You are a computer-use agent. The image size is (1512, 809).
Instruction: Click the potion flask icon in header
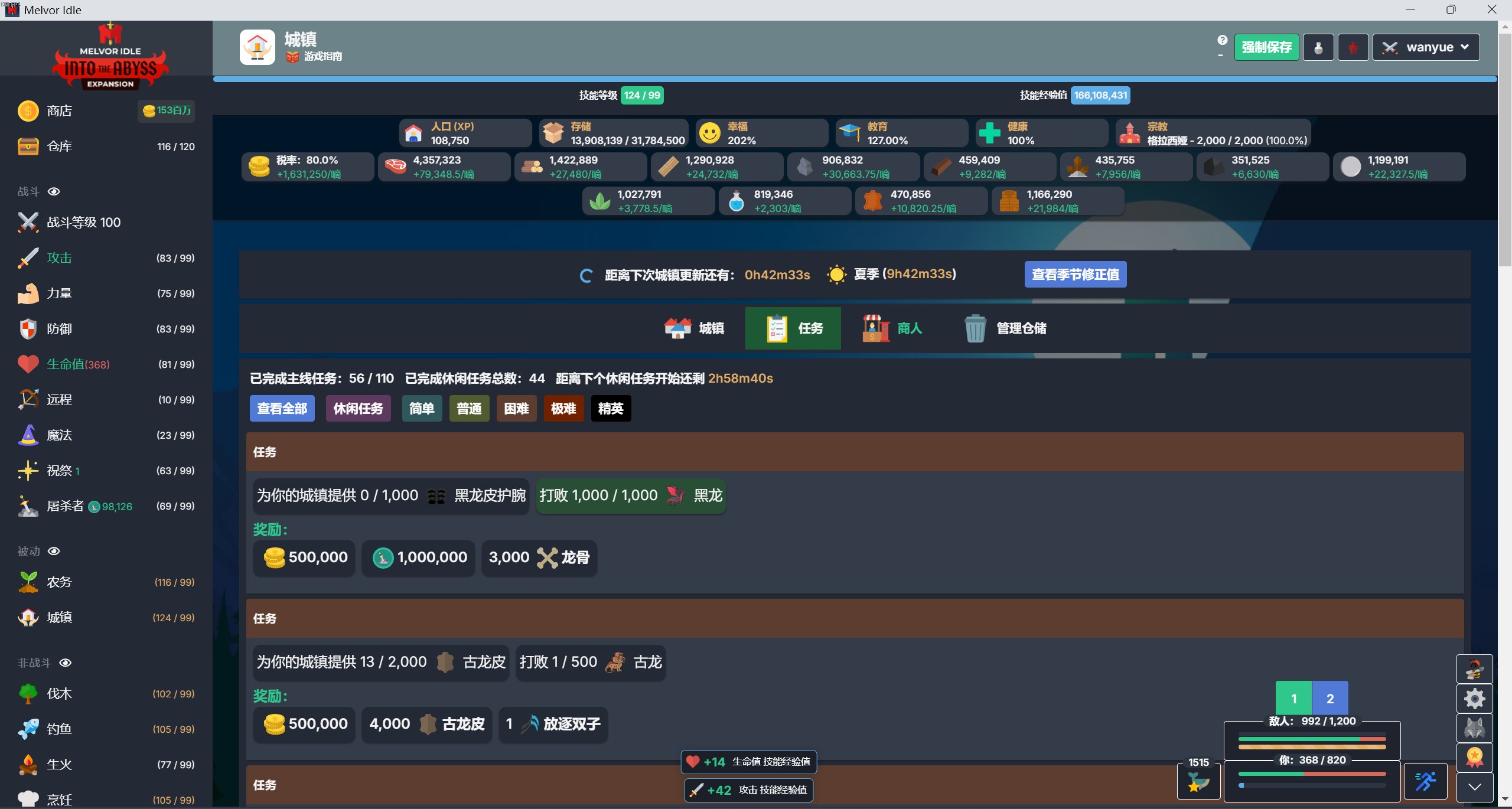click(x=1318, y=48)
